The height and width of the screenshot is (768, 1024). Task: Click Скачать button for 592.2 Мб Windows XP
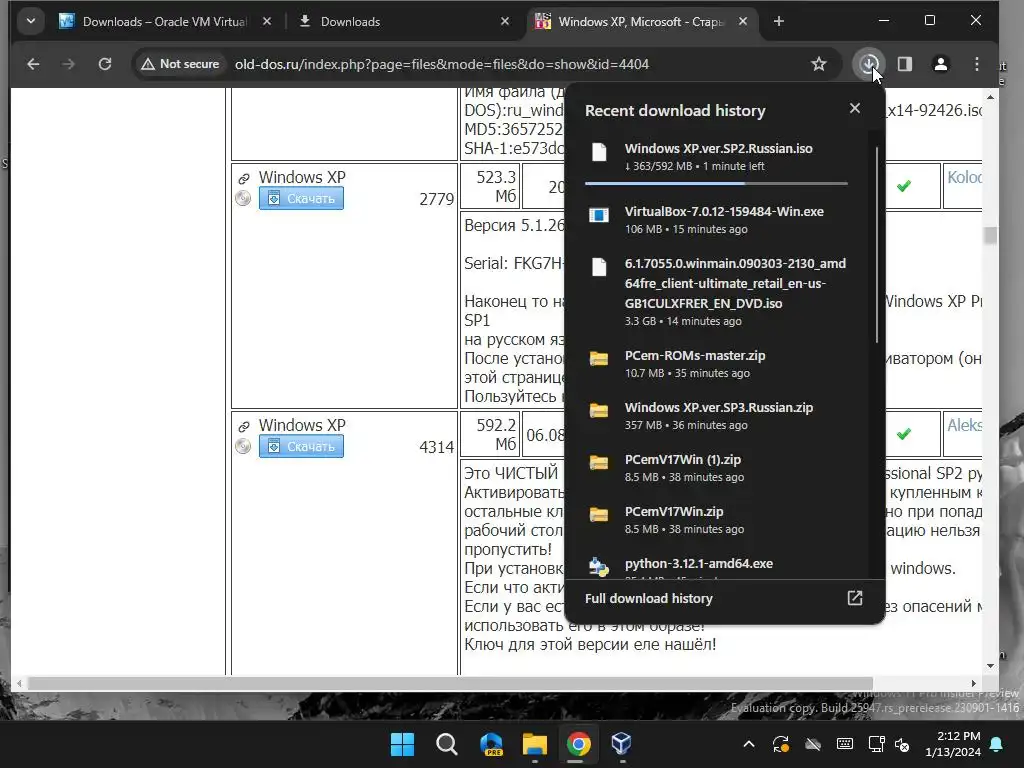301,447
